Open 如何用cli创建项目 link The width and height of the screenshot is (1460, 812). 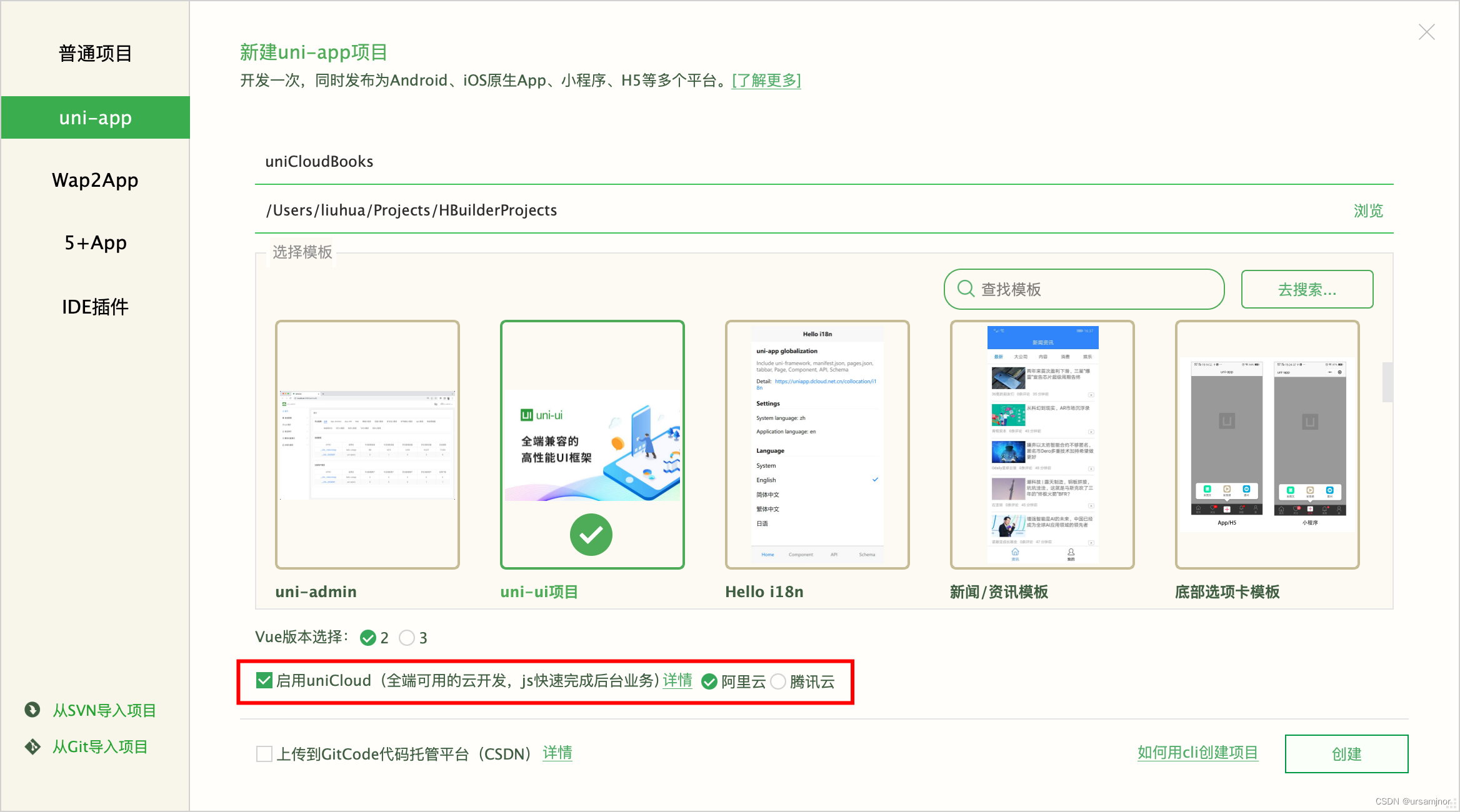[x=1197, y=753]
